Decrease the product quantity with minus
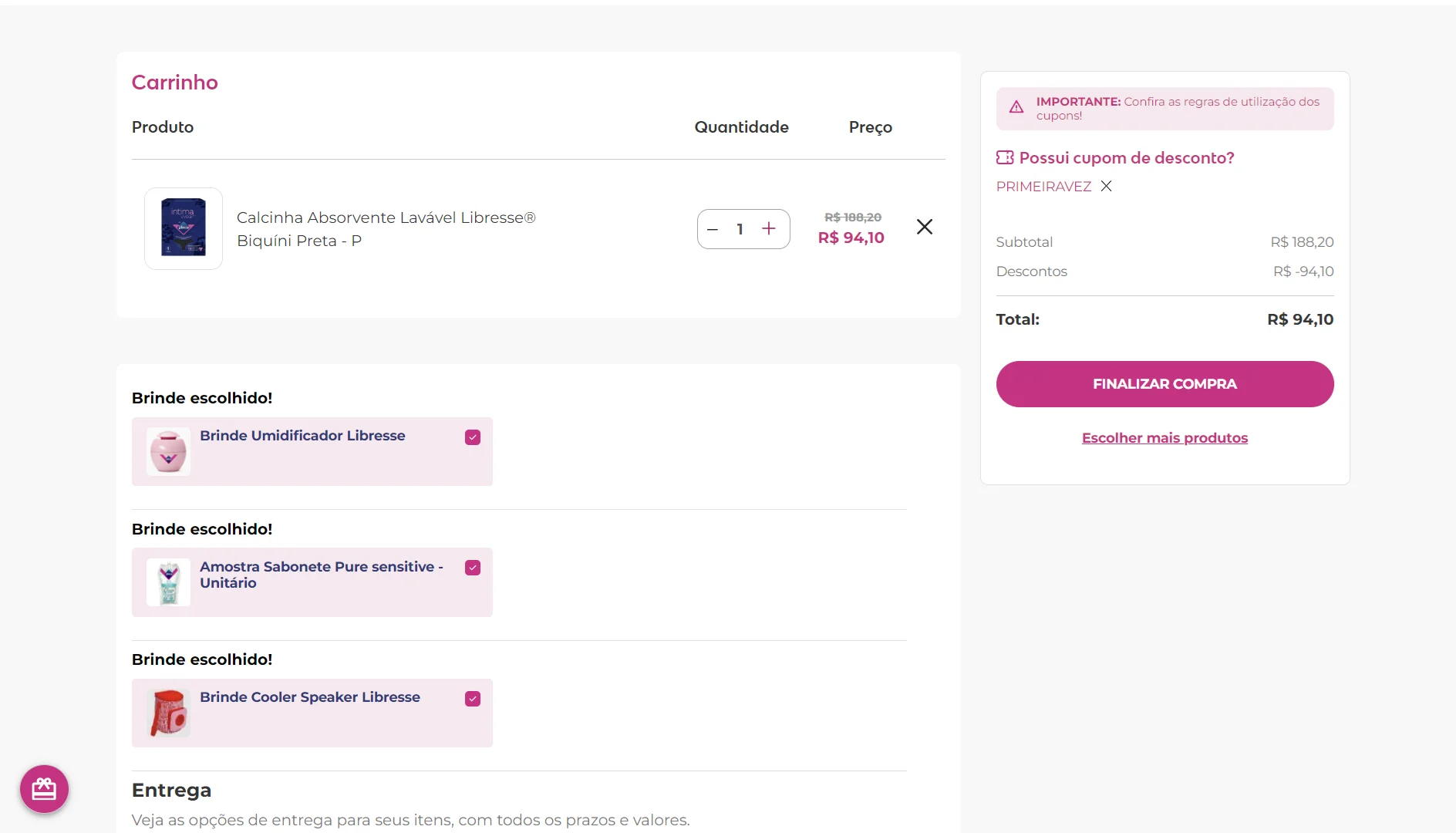Screen dimensions: 1456x833 pos(713,229)
